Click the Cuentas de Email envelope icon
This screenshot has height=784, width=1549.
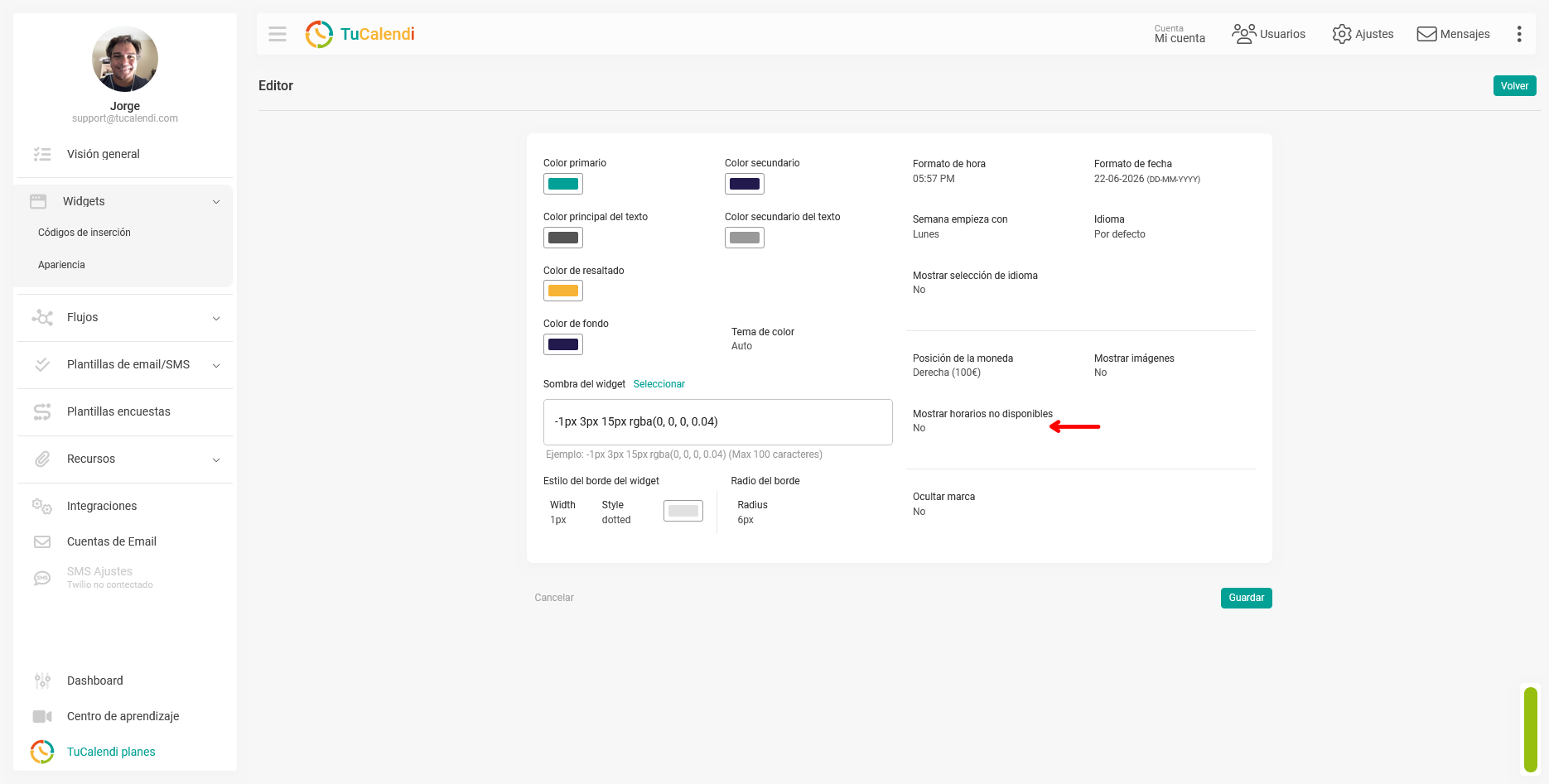pos(42,541)
